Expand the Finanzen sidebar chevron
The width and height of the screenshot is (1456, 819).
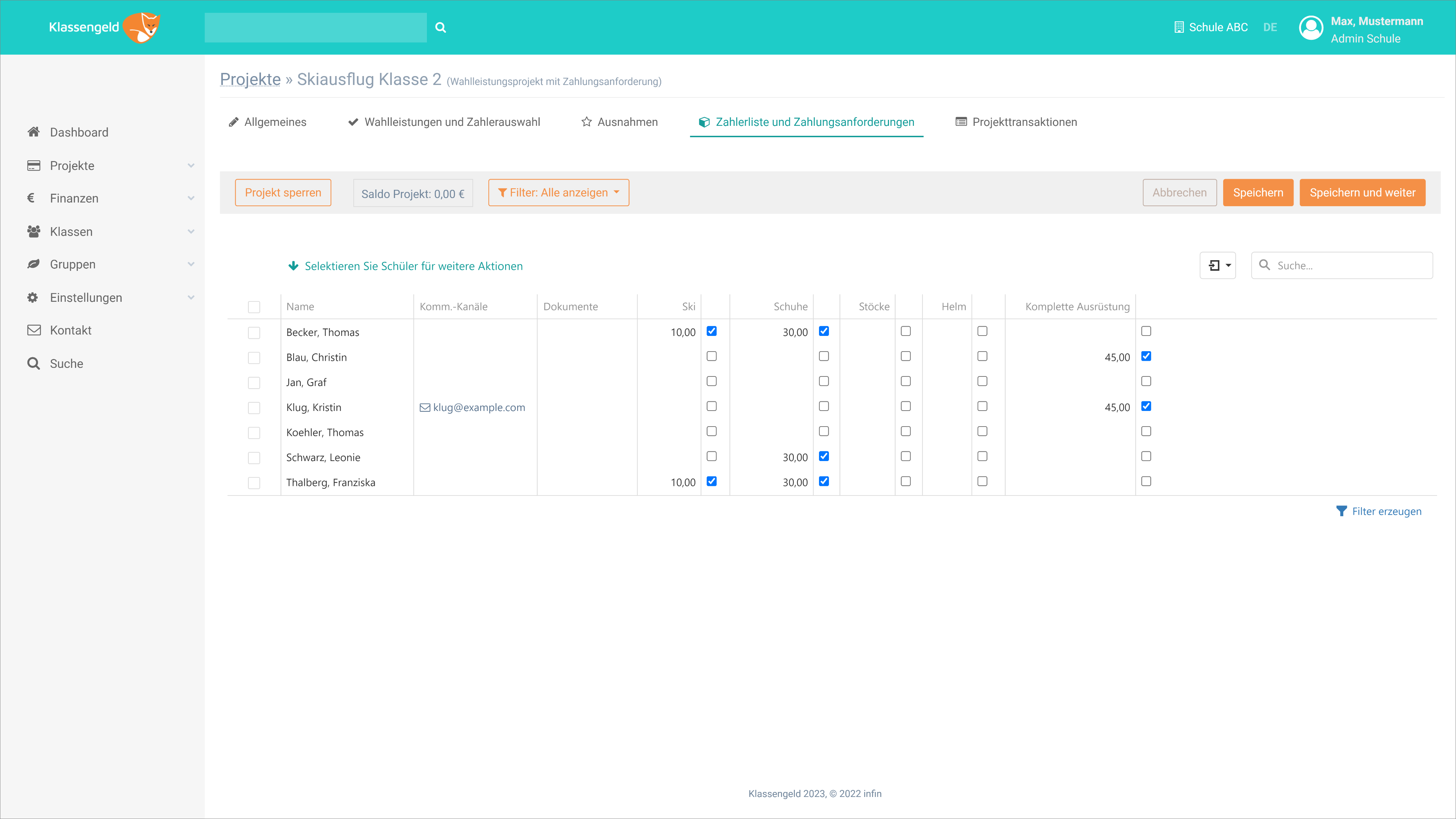click(191, 198)
